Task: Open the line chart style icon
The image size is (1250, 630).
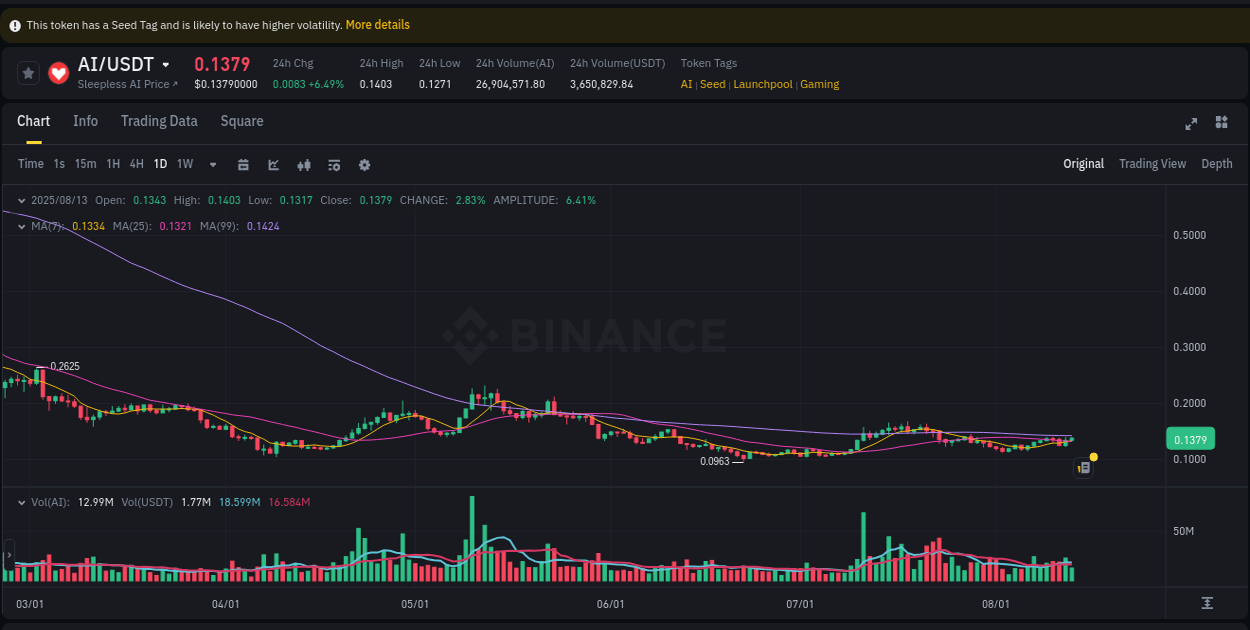Action: [x=273, y=163]
